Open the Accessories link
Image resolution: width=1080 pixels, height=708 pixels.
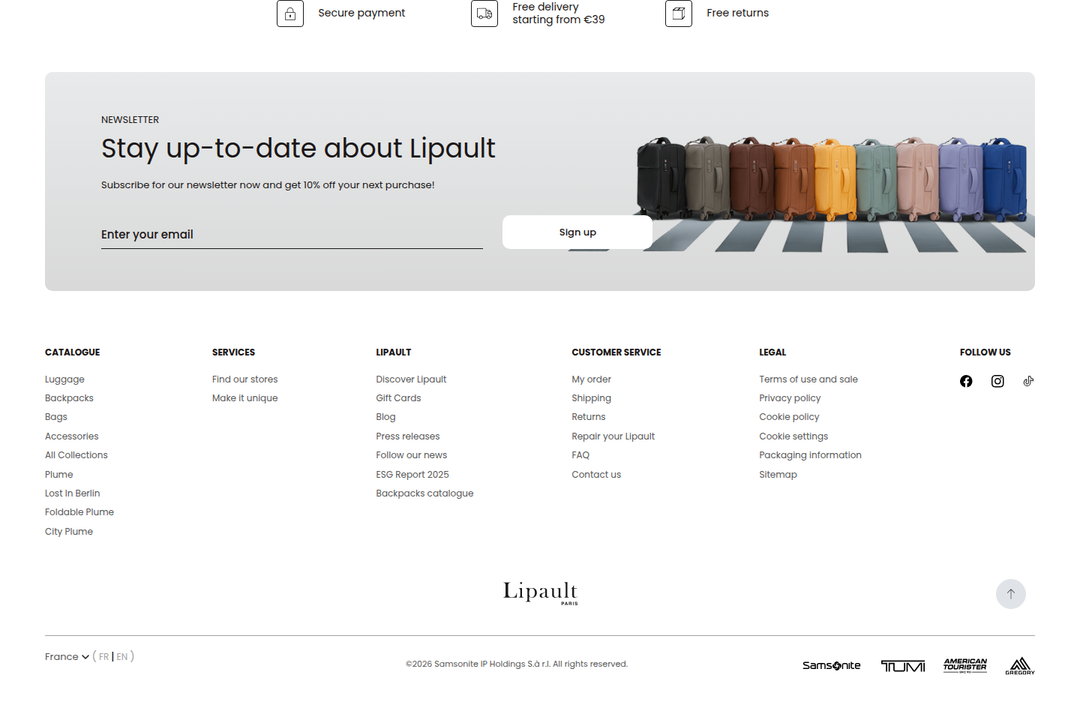pos(72,436)
